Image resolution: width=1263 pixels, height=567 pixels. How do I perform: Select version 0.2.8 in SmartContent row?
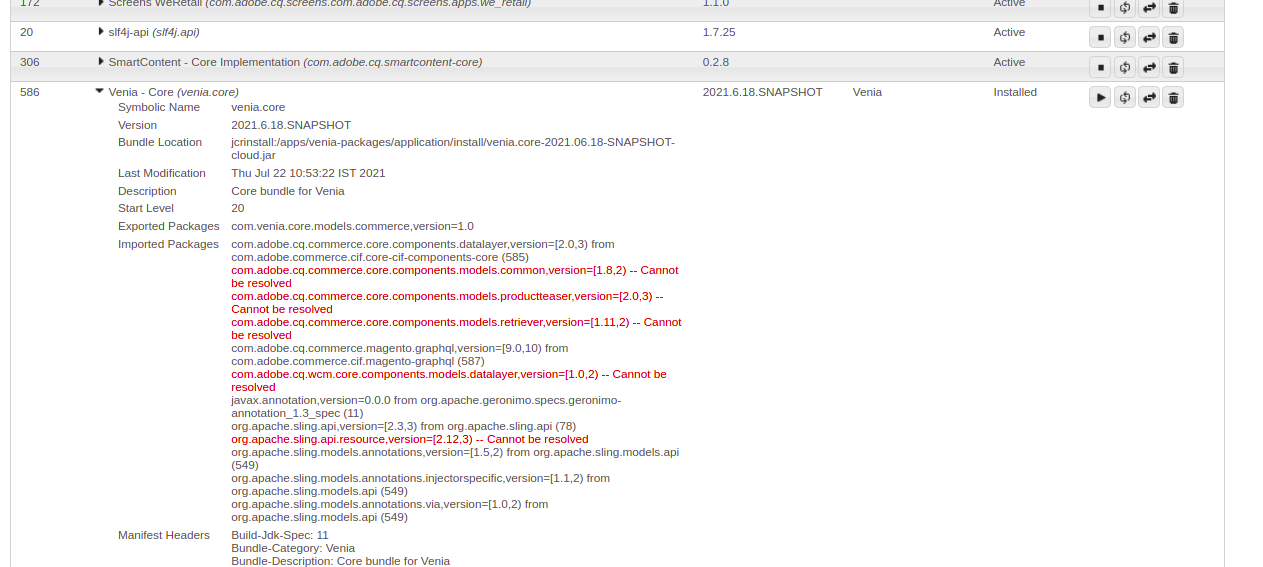pyautogui.click(x=716, y=62)
